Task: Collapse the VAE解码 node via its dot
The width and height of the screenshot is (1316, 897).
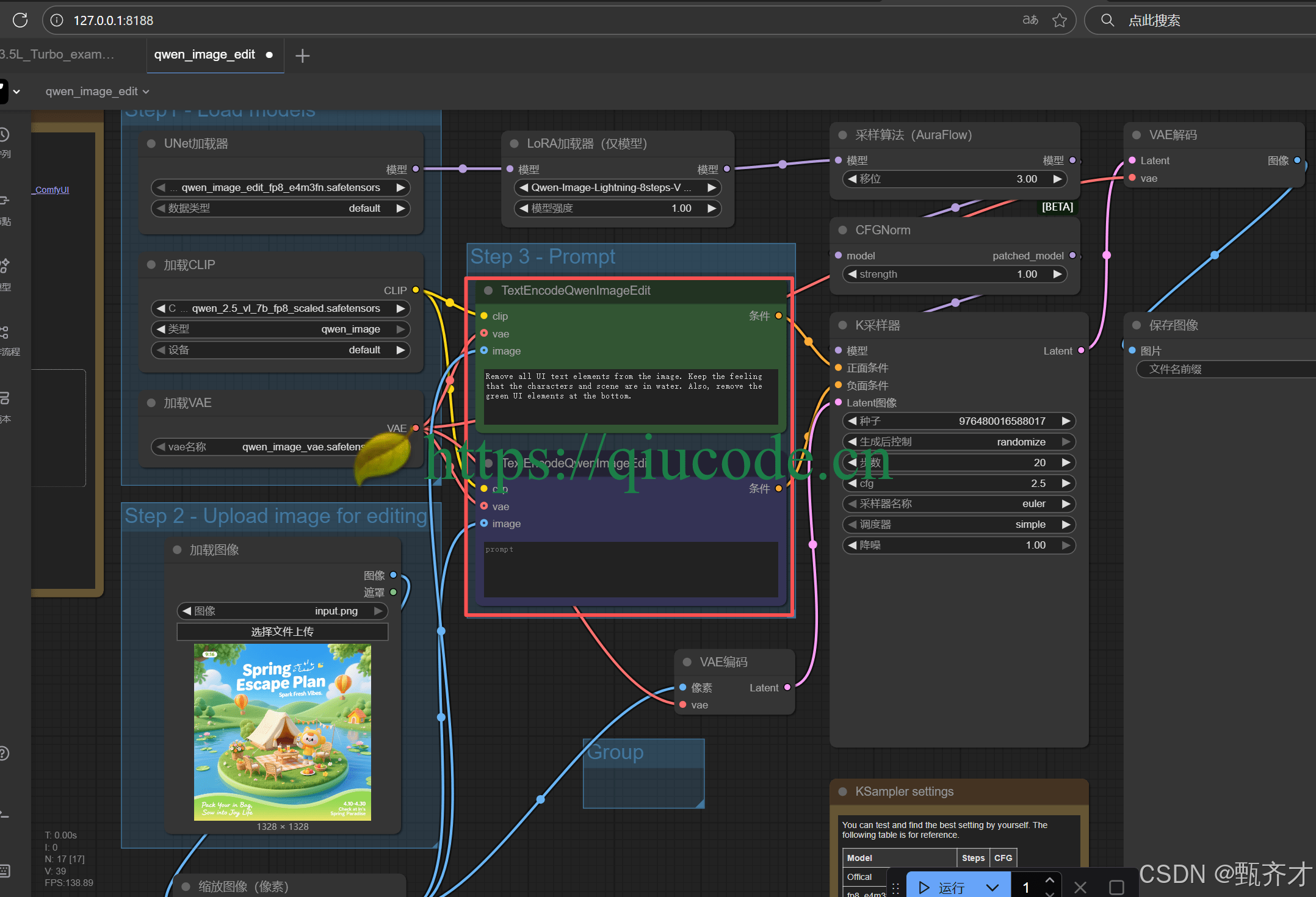Action: (x=1137, y=135)
